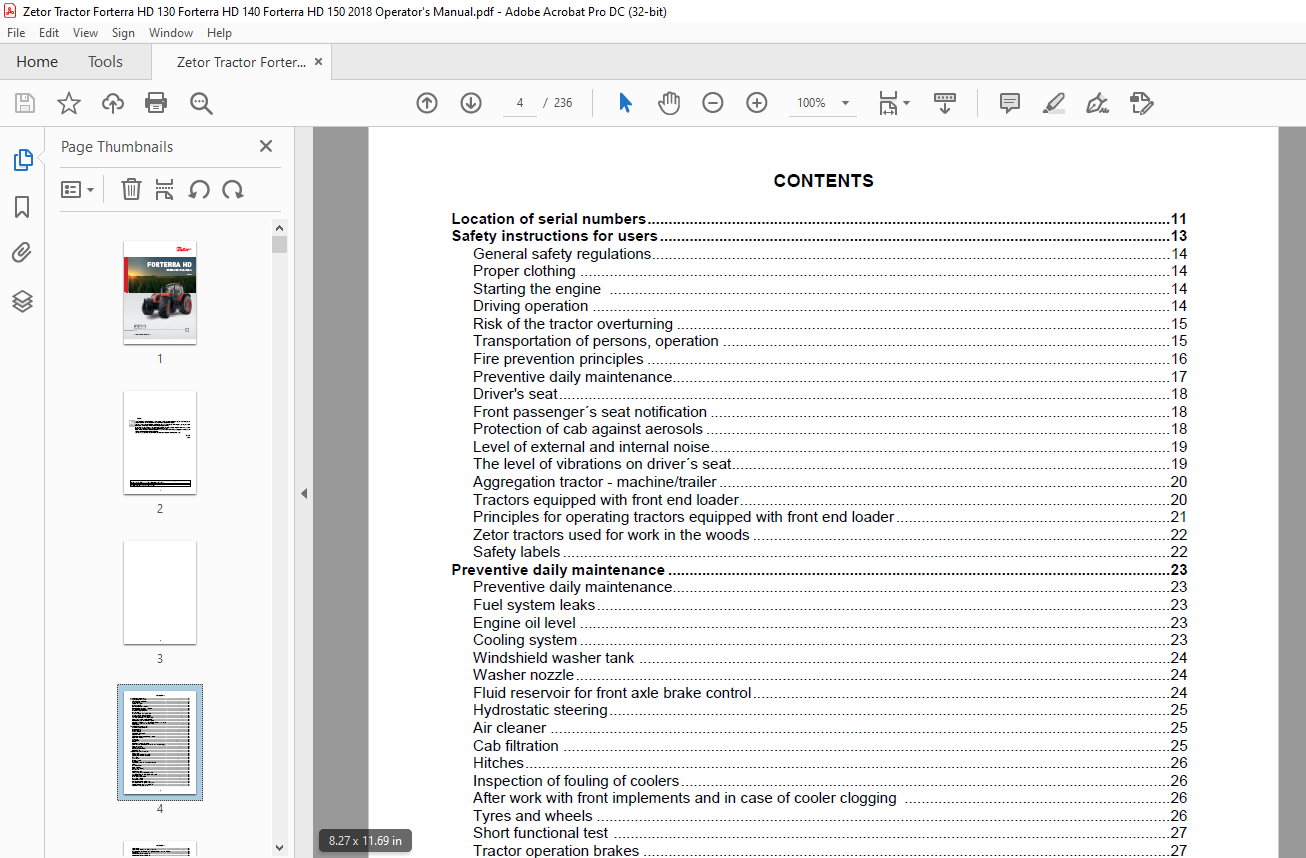Select page 1 cover thumbnail
Viewport: 1306px width, 858px height.
[160, 292]
